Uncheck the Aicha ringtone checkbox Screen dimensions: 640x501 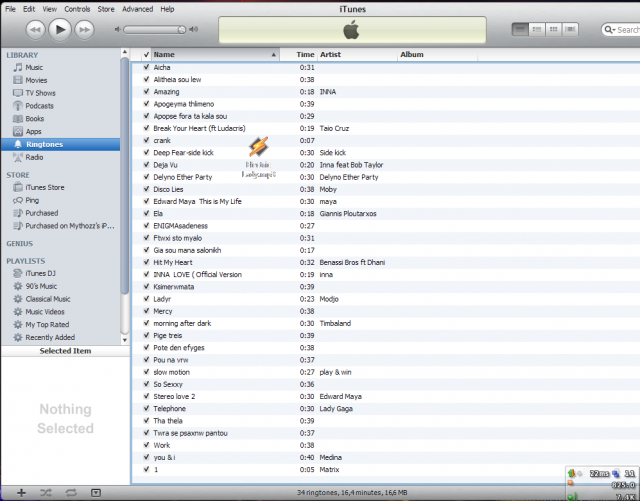click(x=146, y=67)
